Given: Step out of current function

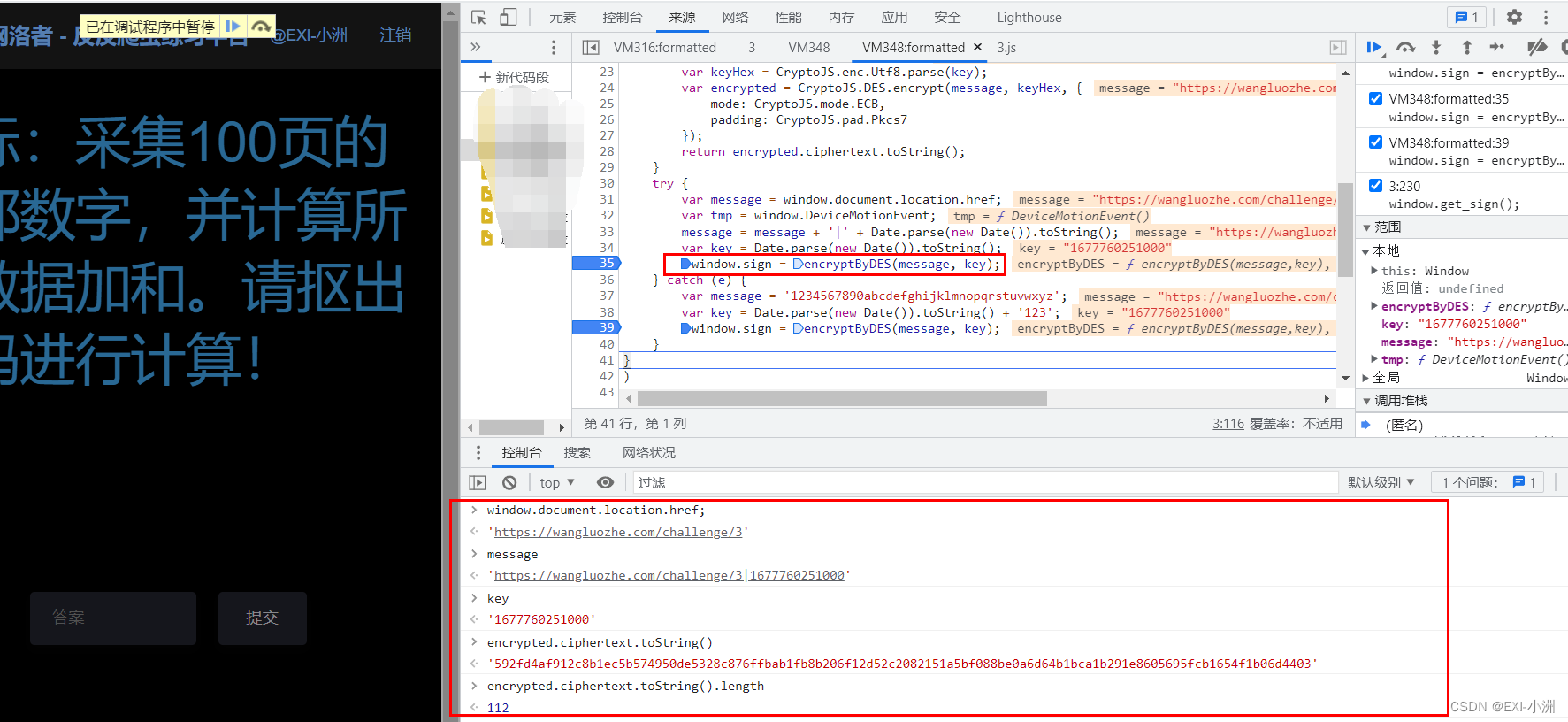Looking at the screenshot, I should pyautogui.click(x=1466, y=47).
